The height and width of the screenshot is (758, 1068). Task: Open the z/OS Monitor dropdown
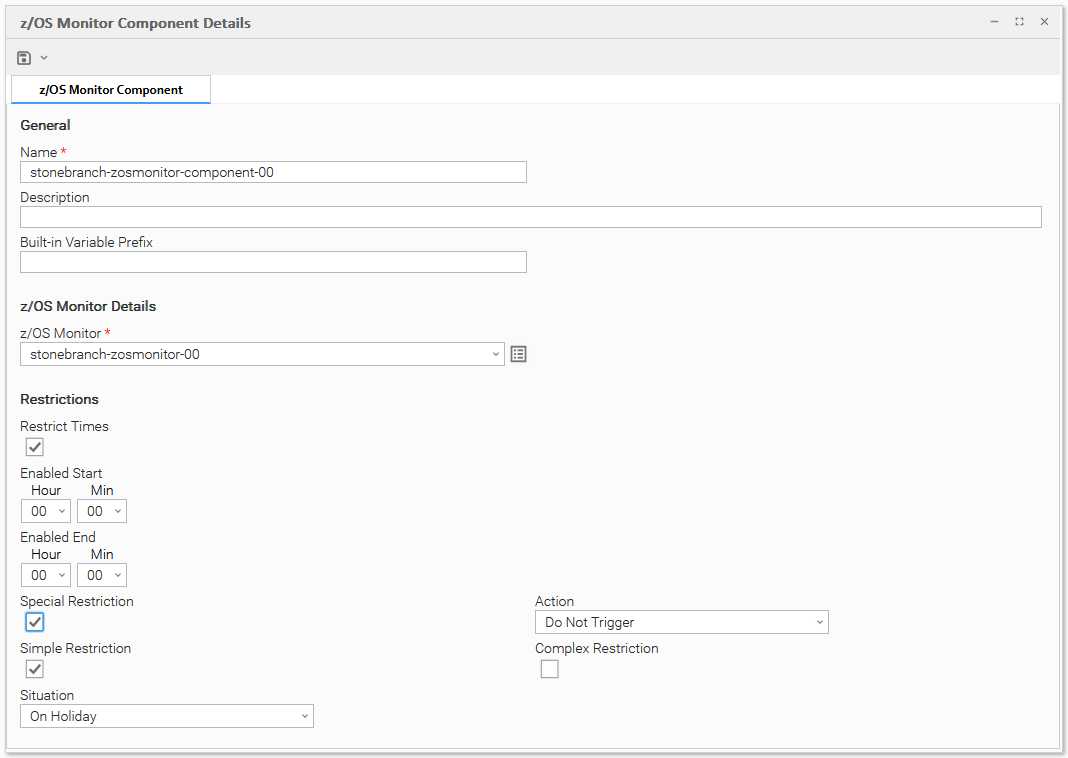tap(262, 354)
